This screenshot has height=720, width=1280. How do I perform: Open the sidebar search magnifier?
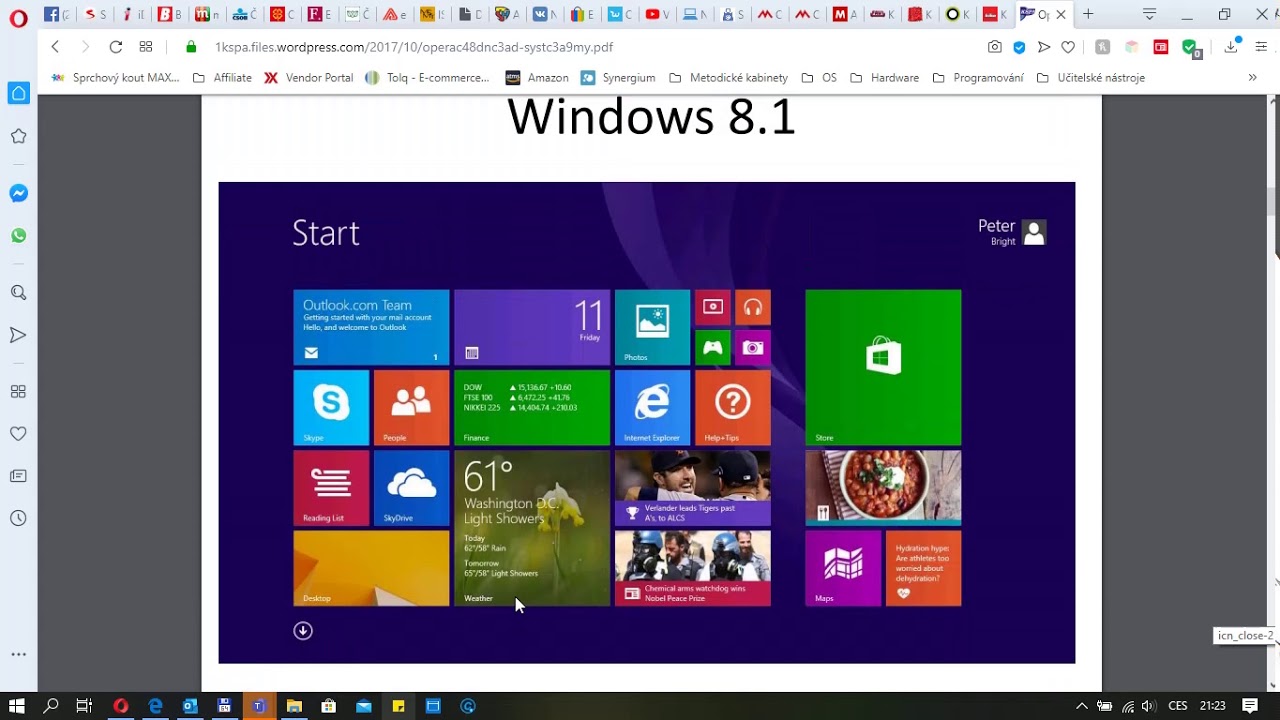[x=18, y=293]
